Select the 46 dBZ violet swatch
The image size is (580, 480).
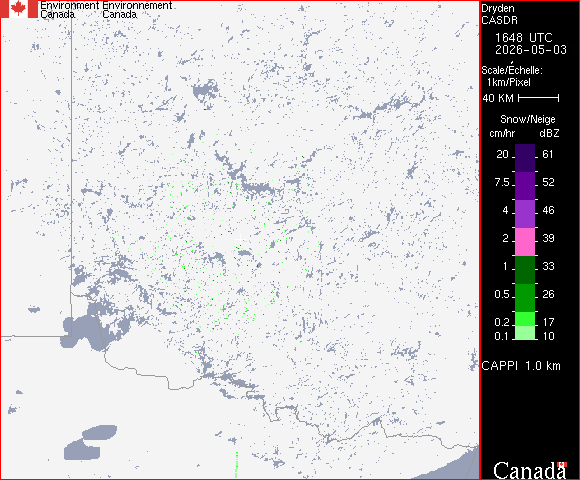525,214
